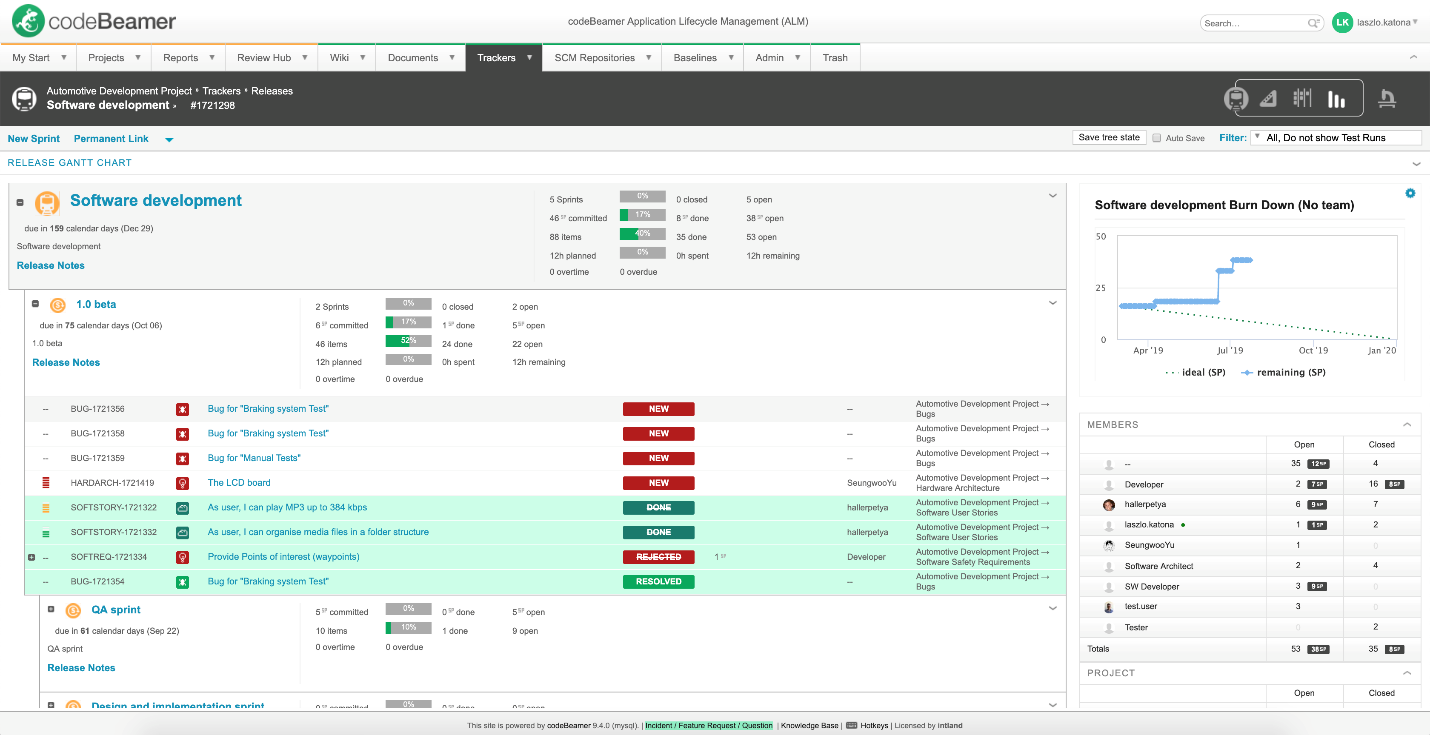
Task: Click the test.user member avatar
Action: point(1109,607)
